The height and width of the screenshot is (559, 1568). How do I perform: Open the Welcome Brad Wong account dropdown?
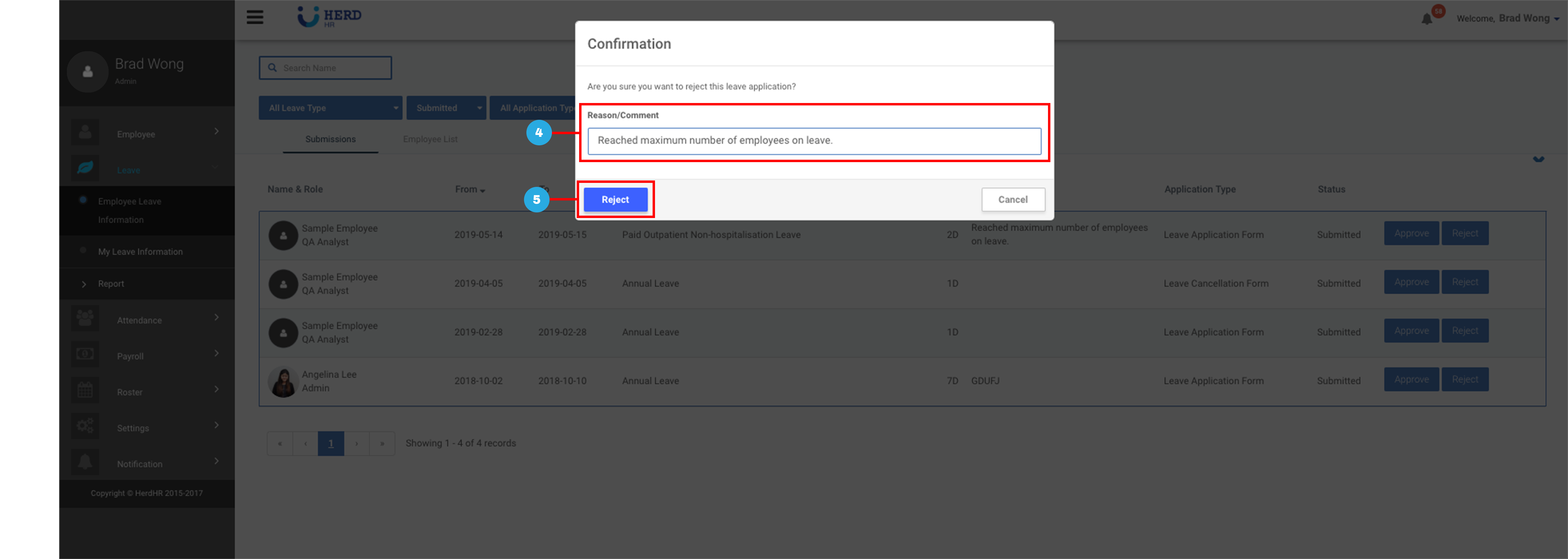click(x=1508, y=18)
